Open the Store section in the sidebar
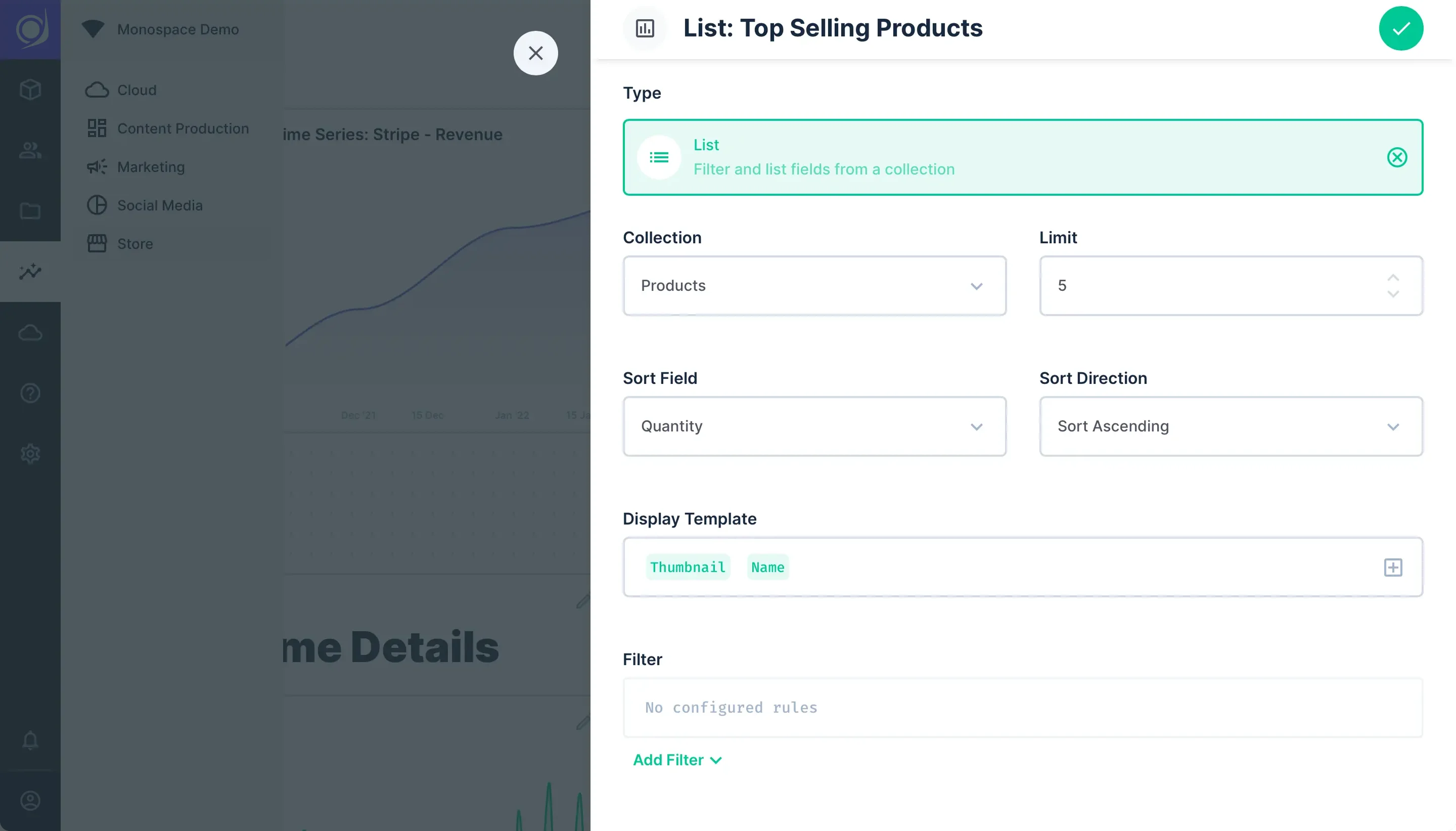Screen dimensions: 1456x831 click(134, 243)
